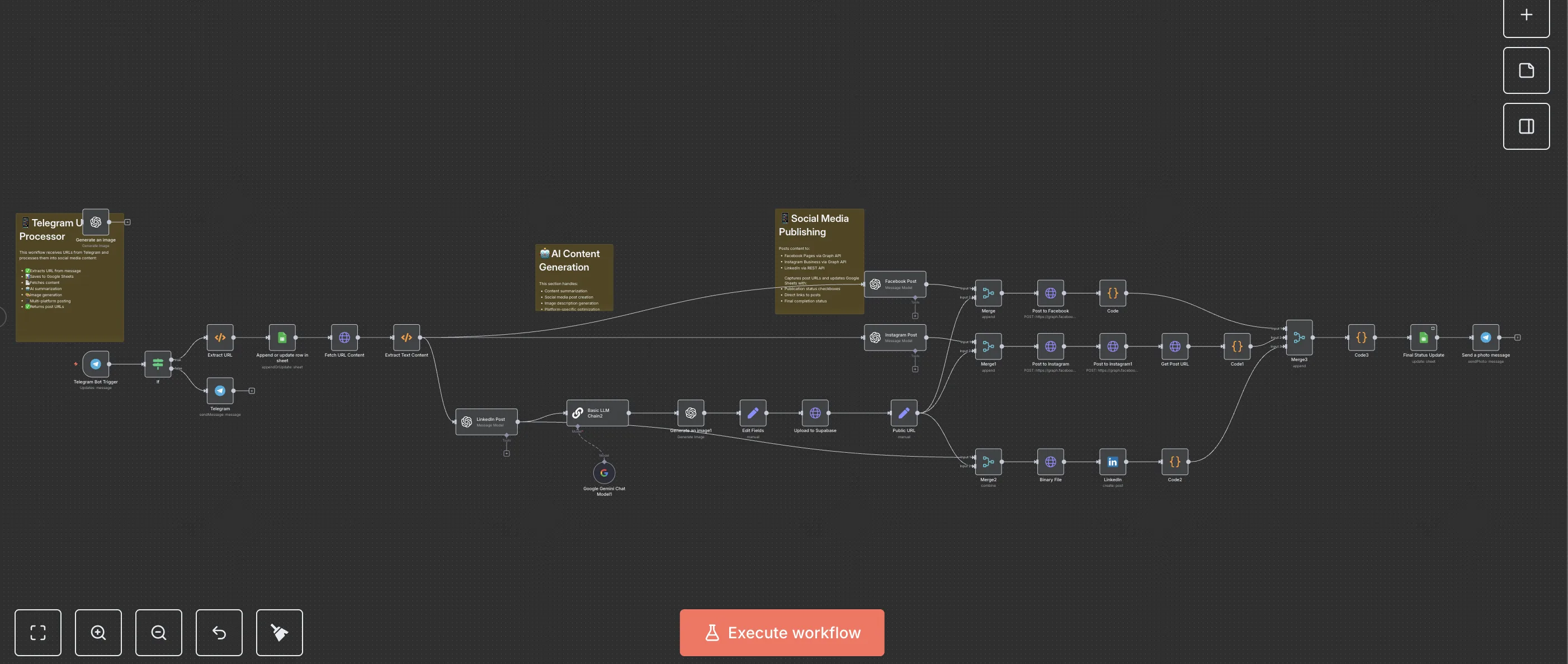Open the Facebook Post message model node
The image size is (1568, 664).
(895, 284)
